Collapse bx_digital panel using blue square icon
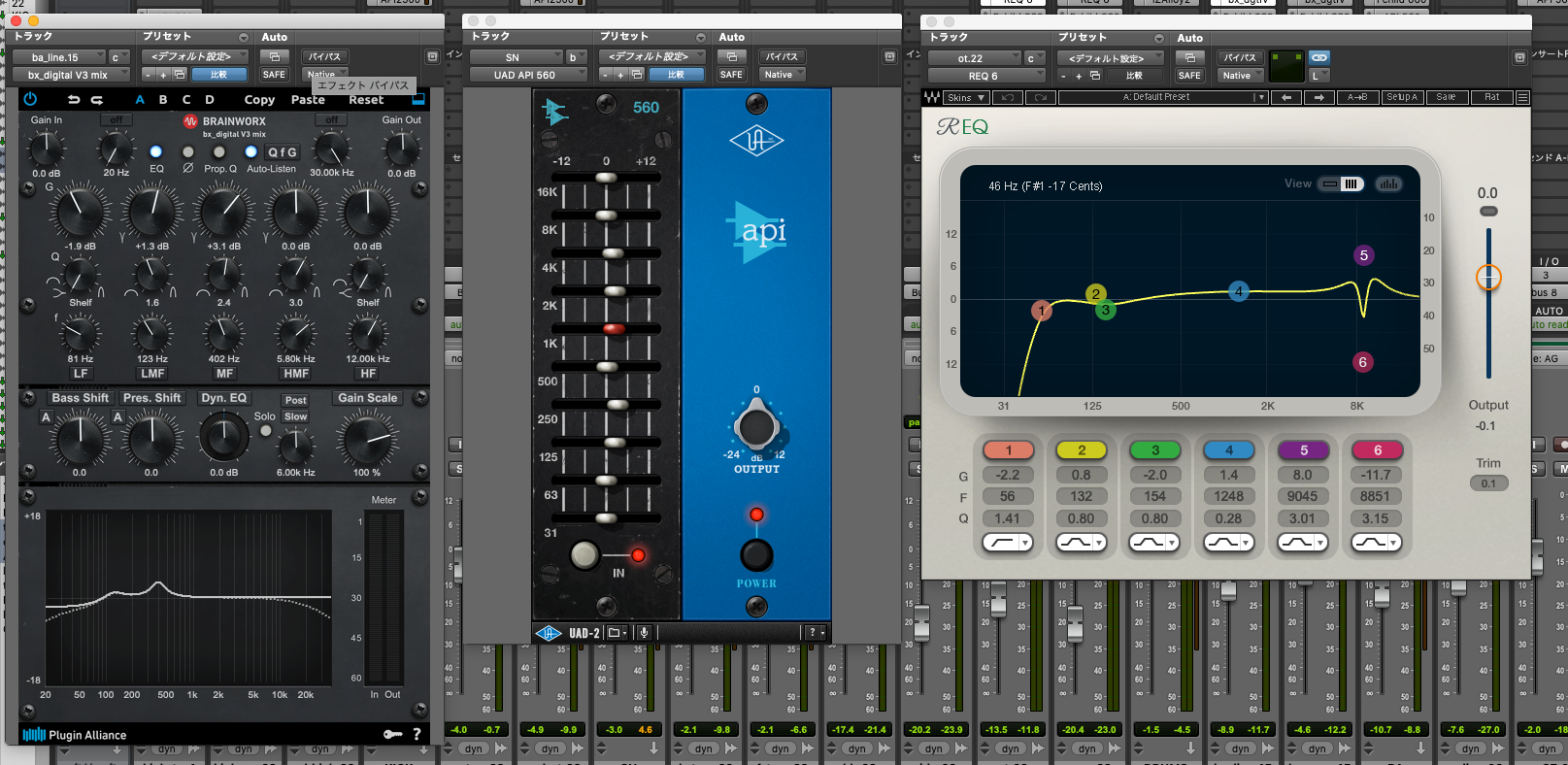Screen dimensions: 1568x765 [418, 99]
